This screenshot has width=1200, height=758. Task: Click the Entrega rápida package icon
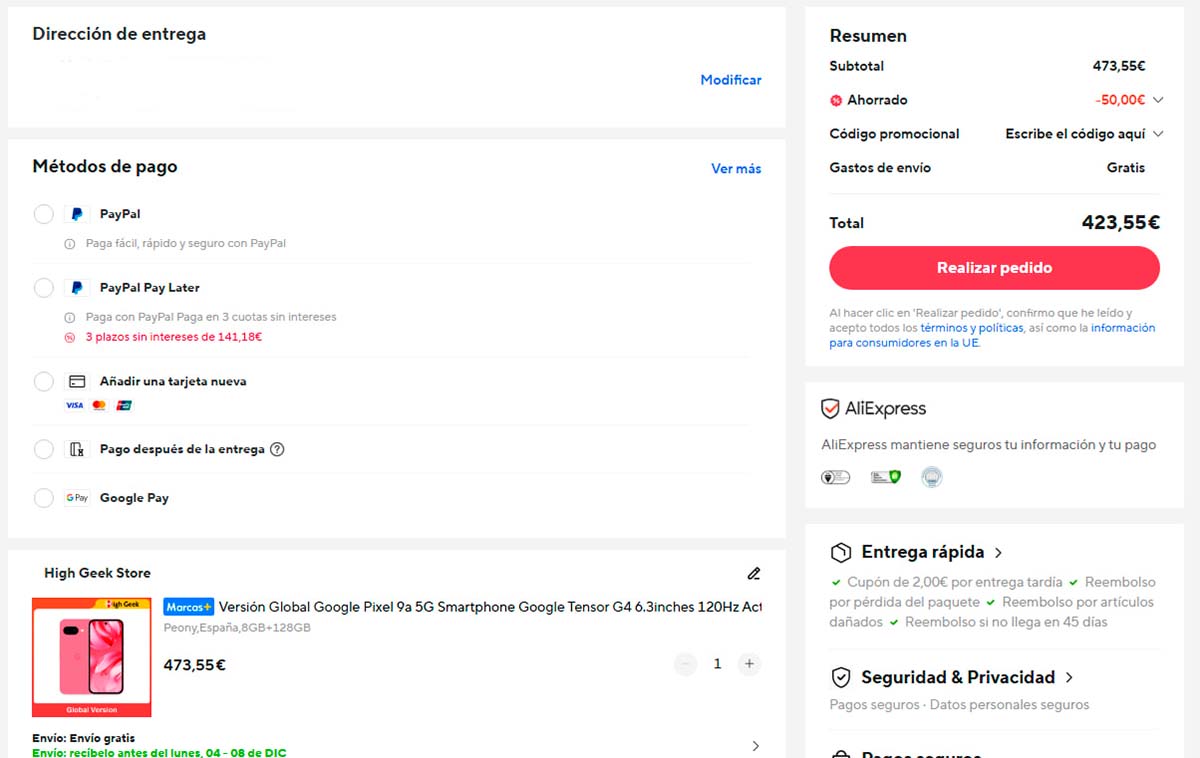pos(841,553)
